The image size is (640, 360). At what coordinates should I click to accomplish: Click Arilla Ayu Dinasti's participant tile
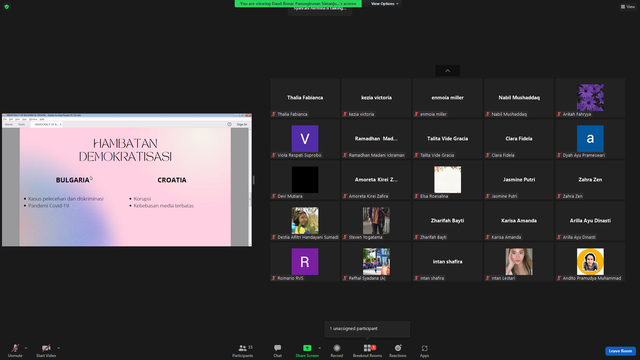coord(590,221)
